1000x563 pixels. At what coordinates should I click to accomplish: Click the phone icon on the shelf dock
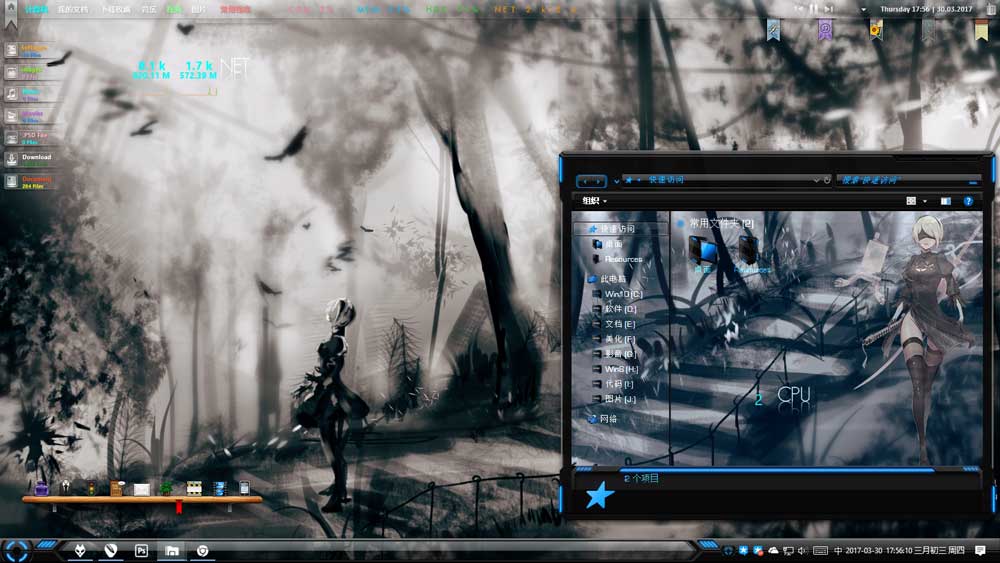tap(244, 488)
